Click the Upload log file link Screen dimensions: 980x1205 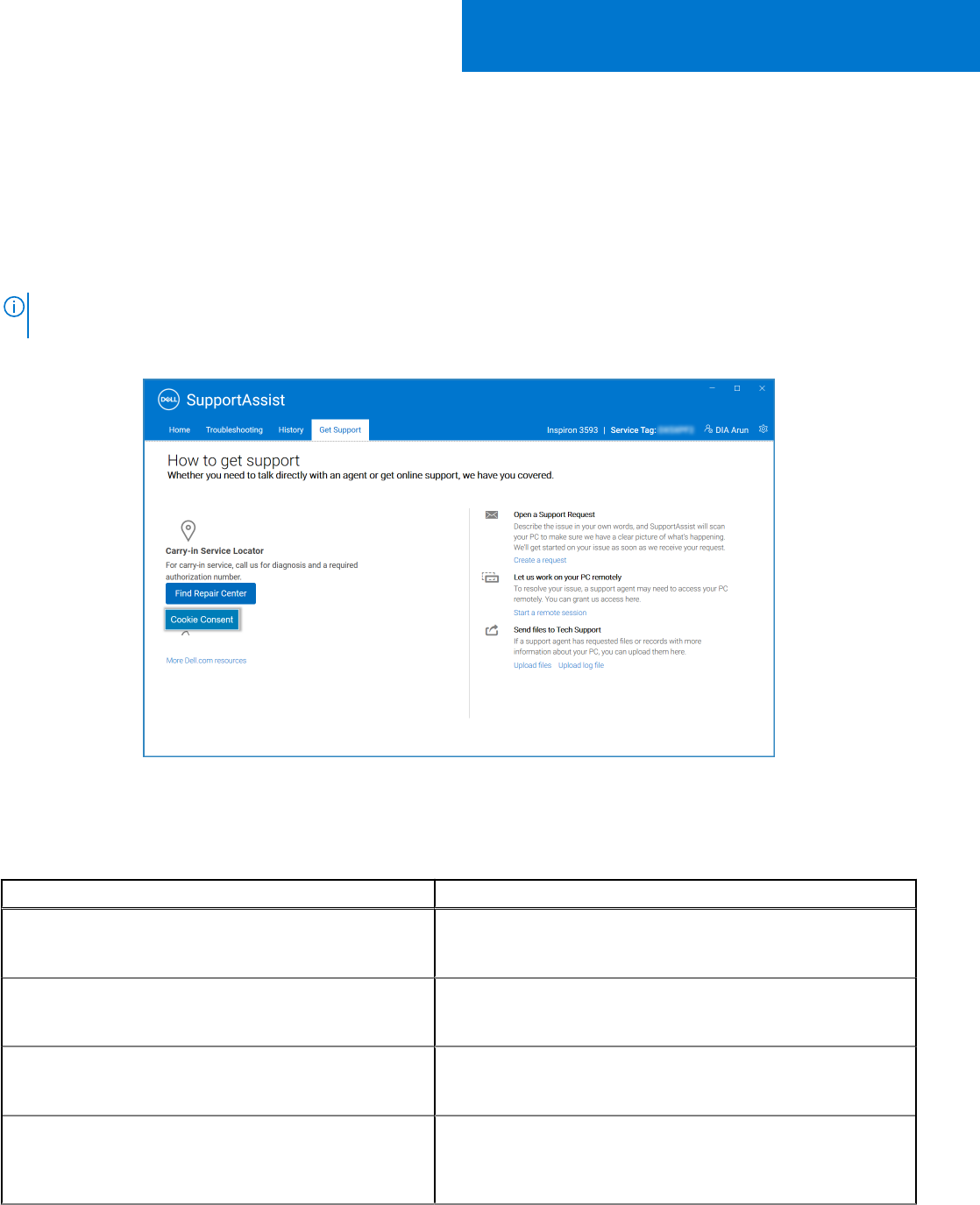pos(581,665)
